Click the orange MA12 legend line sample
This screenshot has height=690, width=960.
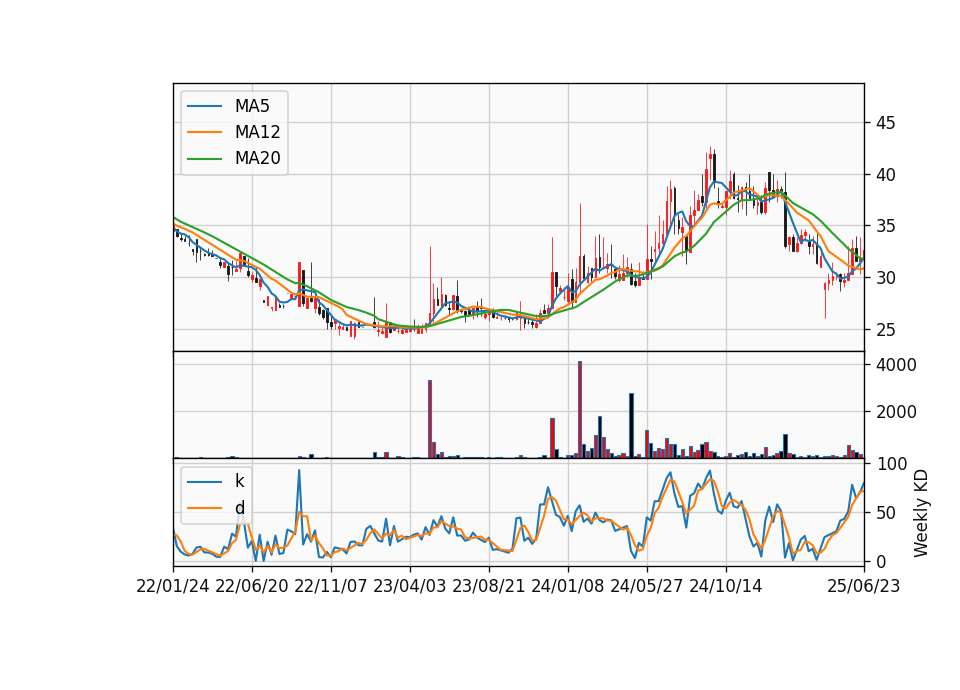click(x=204, y=132)
